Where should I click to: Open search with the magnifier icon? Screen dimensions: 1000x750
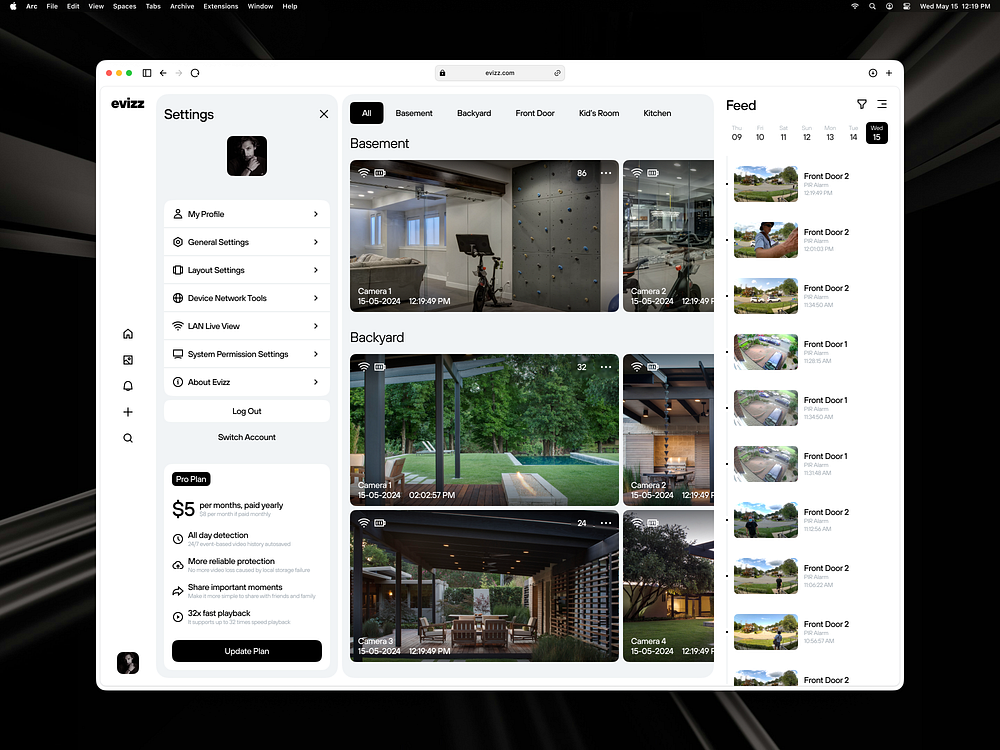[x=128, y=437]
